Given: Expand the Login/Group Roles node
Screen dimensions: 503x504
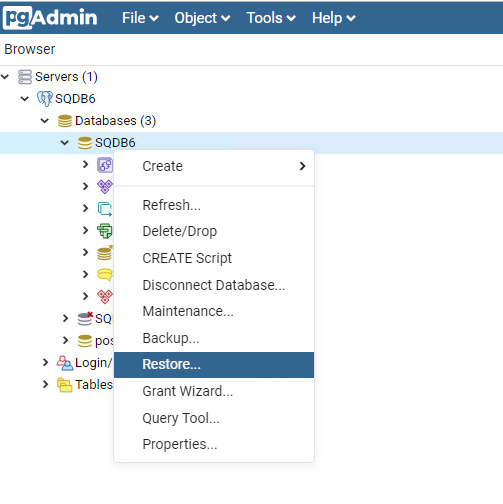Looking at the screenshot, I should [45, 362].
